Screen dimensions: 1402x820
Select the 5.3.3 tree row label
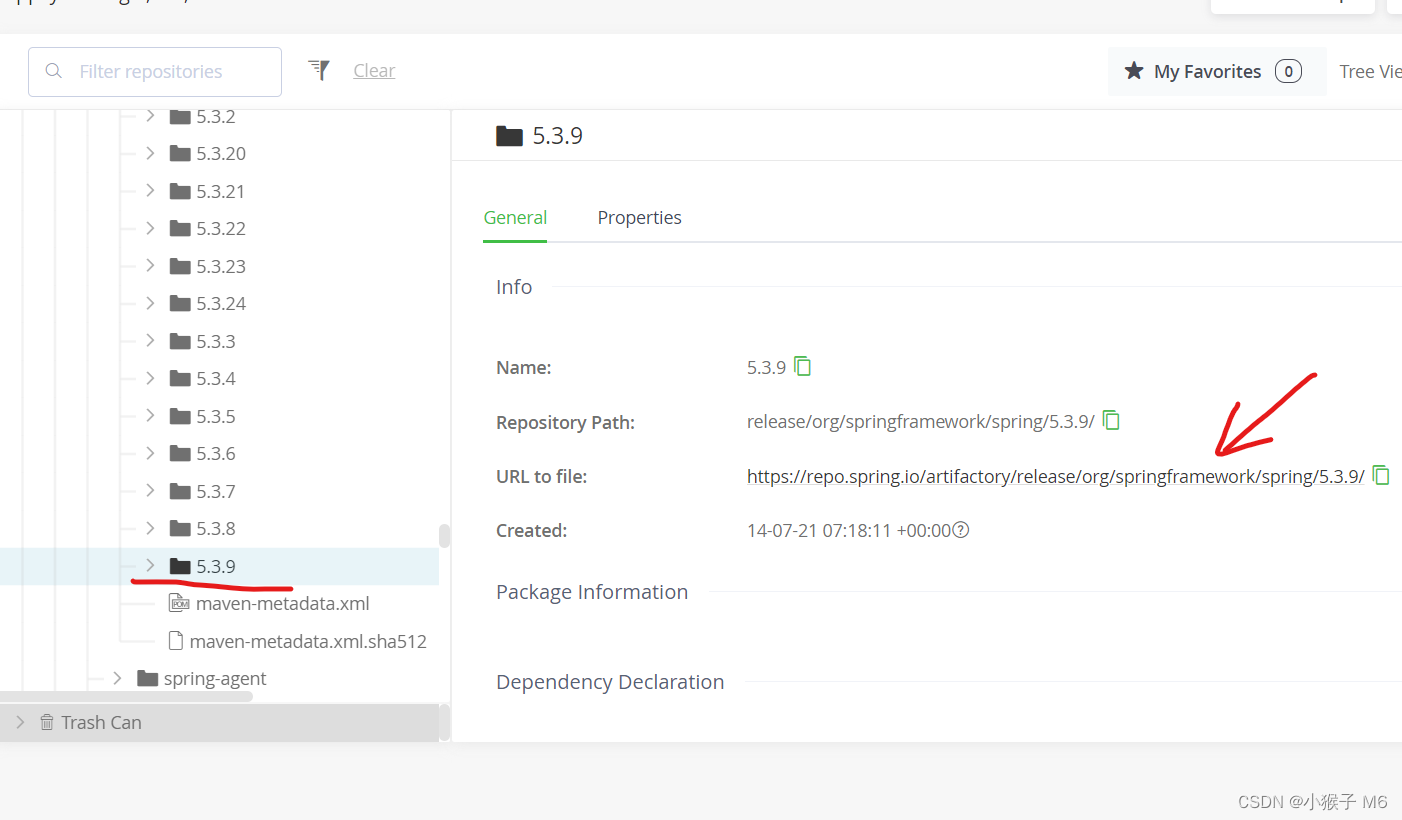[216, 341]
